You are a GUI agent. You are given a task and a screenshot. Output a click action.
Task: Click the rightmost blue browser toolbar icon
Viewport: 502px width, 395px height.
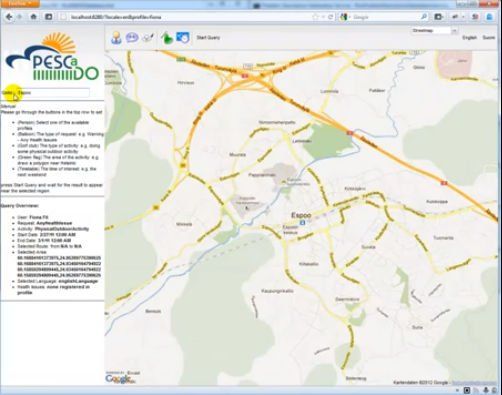pos(489,17)
